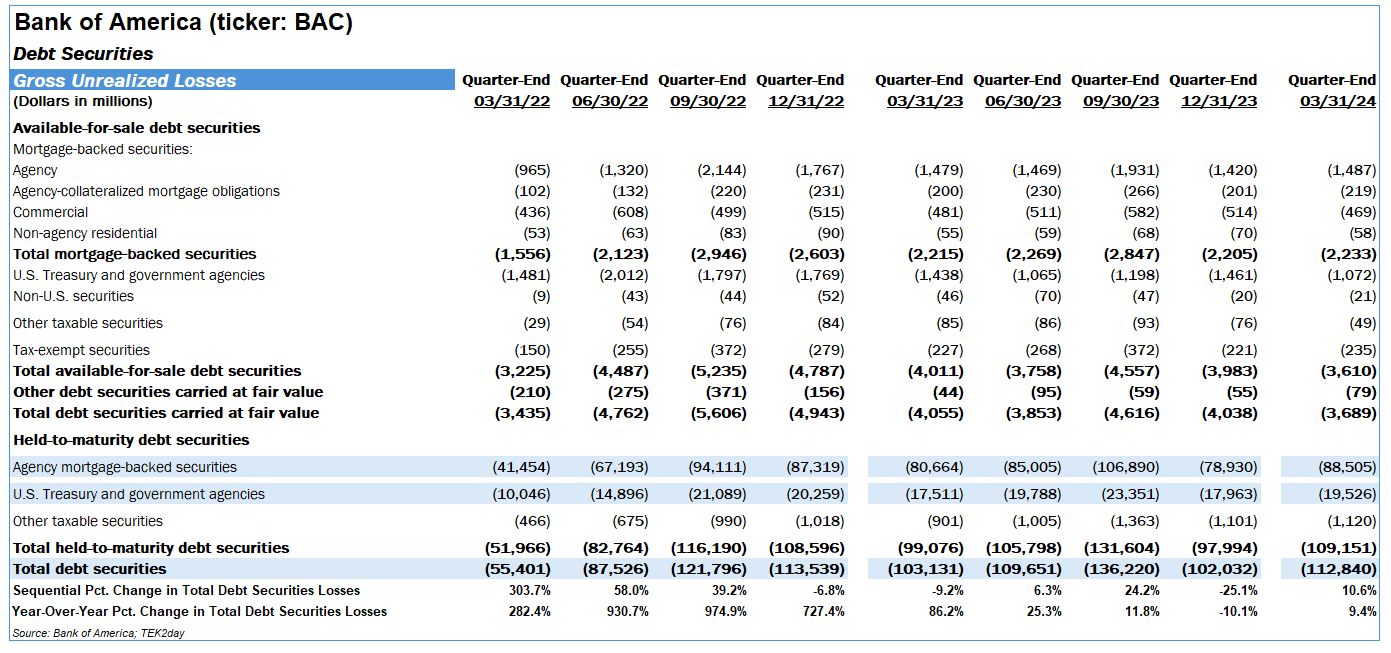The width and height of the screenshot is (1391, 653).
Task: Click the 09/30/23 column date header
Action: [x=1121, y=101]
